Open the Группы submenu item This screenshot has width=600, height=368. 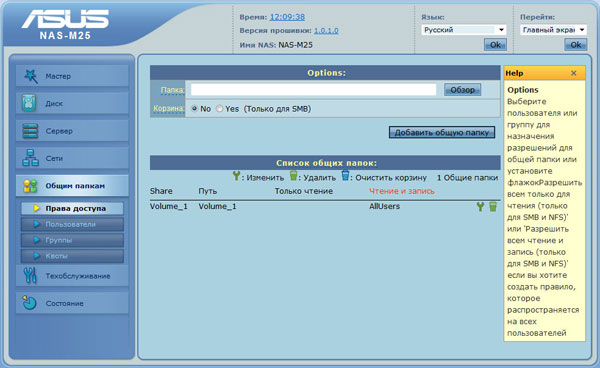click(72, 240)
